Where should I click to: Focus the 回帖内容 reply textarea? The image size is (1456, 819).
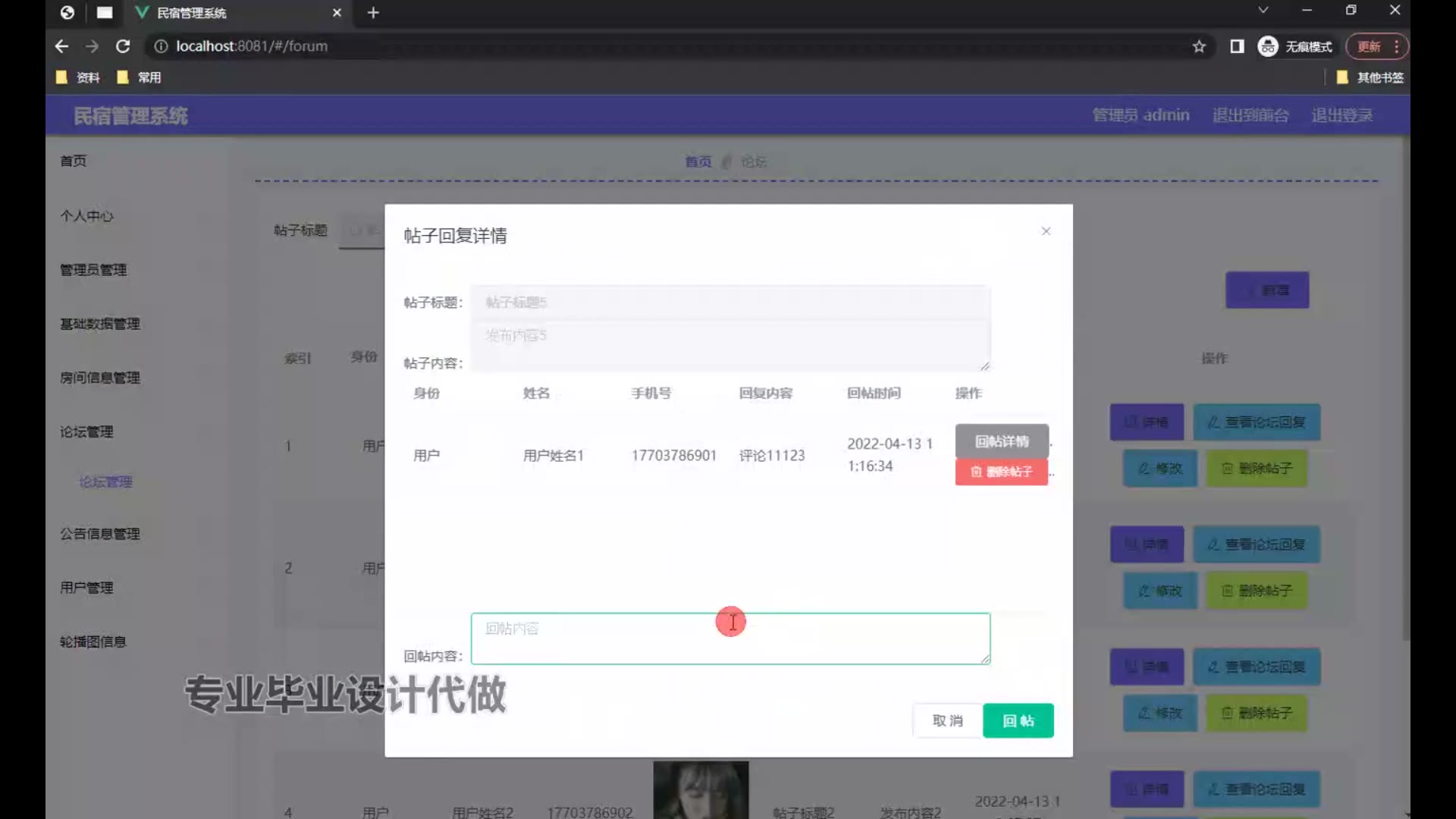730,639
